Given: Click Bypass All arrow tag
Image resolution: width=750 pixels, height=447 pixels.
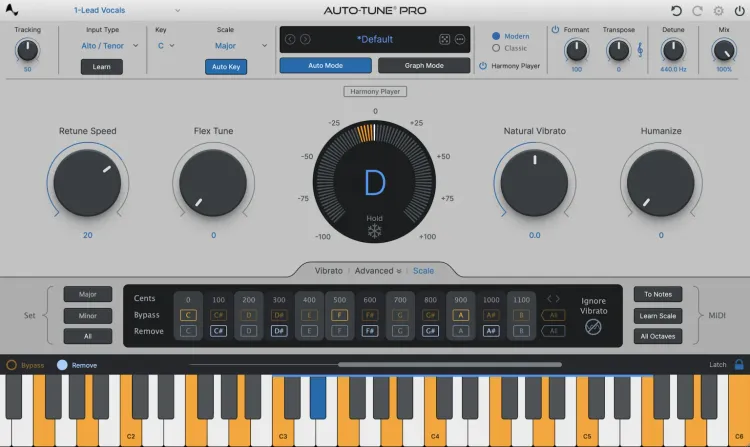Looking at the screenshot, I should [x=553, y=315].
